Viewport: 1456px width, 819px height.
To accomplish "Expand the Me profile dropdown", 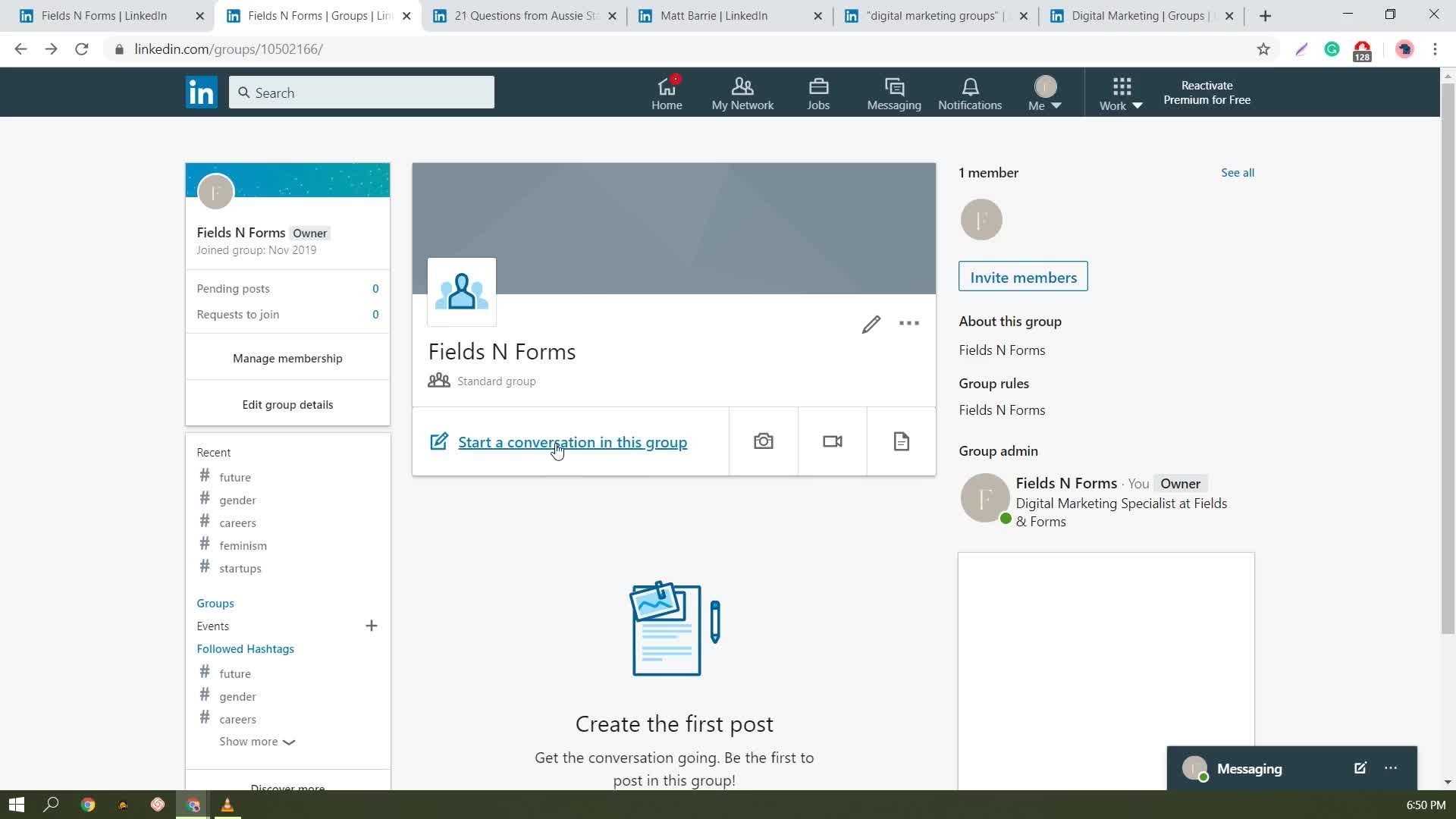I will 1044,94.
